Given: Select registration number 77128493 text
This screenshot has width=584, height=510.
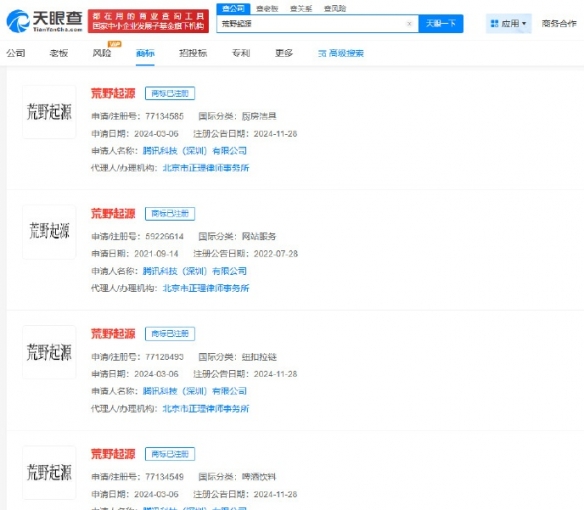Looking at the screenshot, I should (164, 357).
